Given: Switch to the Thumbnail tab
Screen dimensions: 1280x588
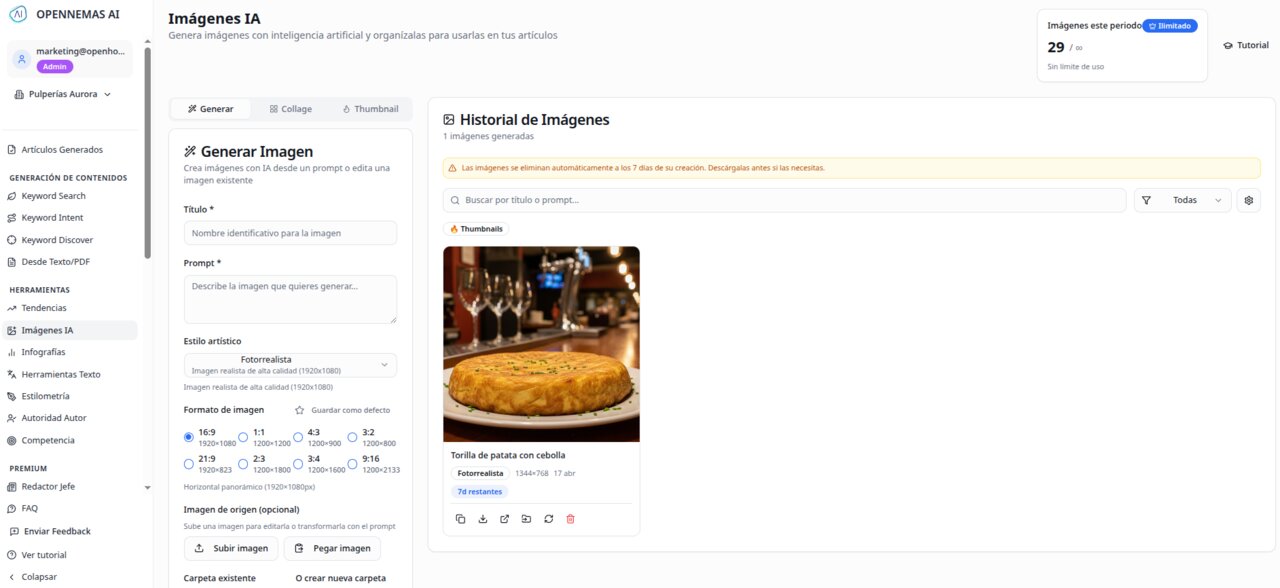Looking at the screenshot, I should [x=371, y=108].
